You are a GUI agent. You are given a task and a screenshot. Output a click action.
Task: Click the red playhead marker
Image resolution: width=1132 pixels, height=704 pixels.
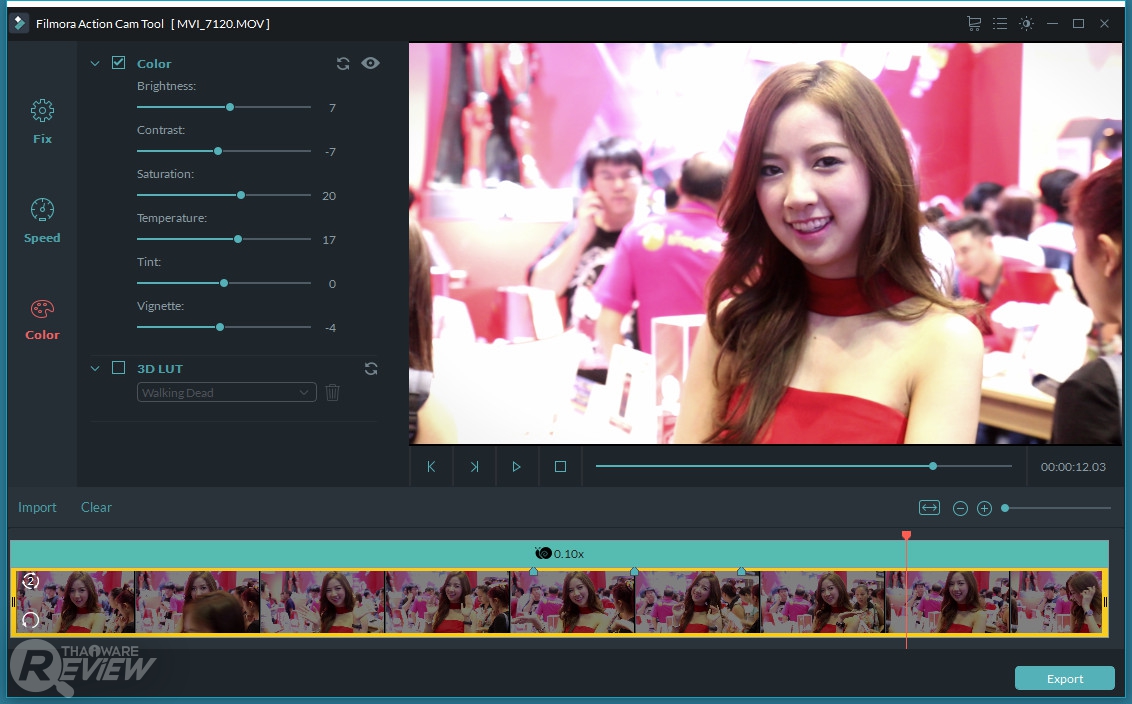click(906, 535)
